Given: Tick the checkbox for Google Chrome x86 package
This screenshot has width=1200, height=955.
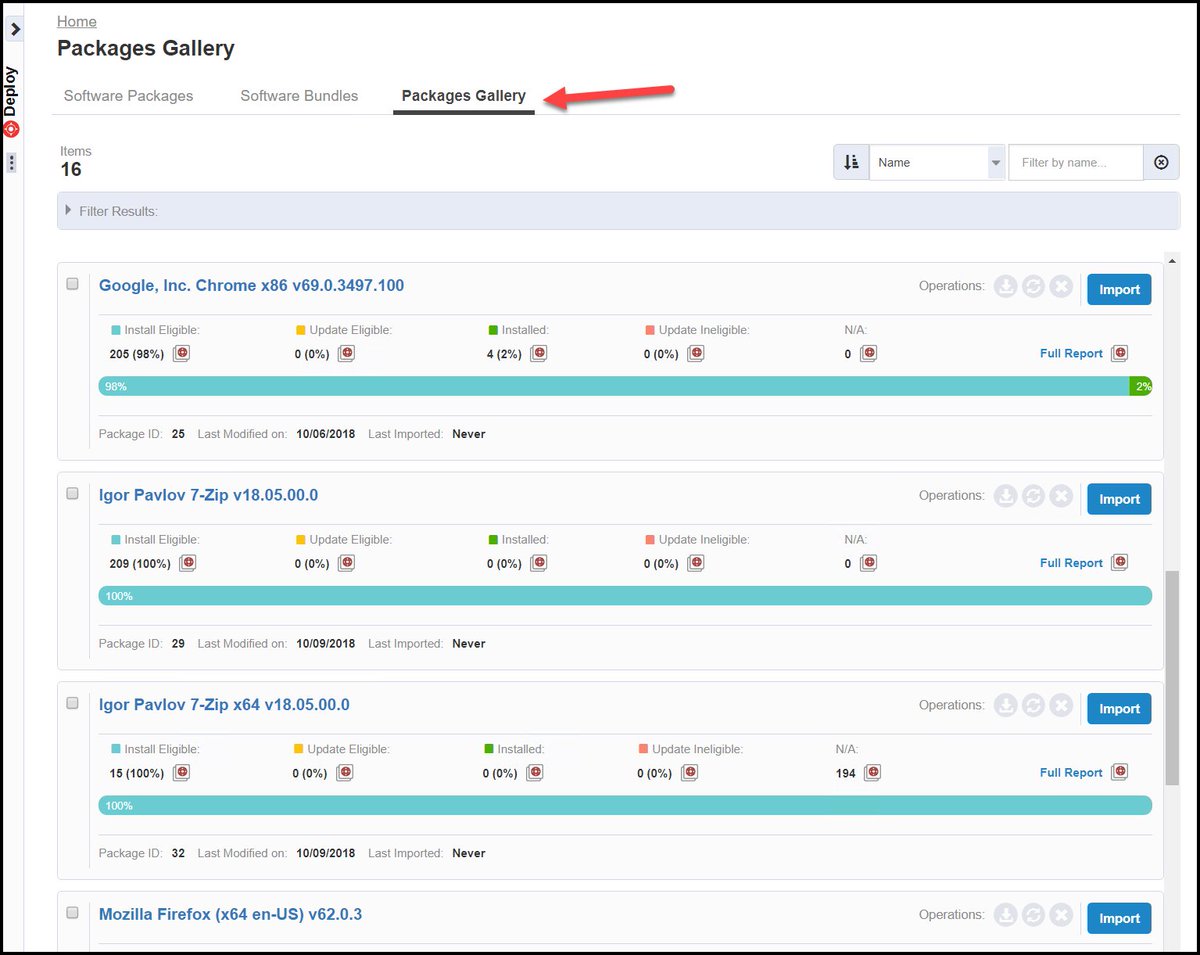Looking at the screenshot, I should 72,284.
